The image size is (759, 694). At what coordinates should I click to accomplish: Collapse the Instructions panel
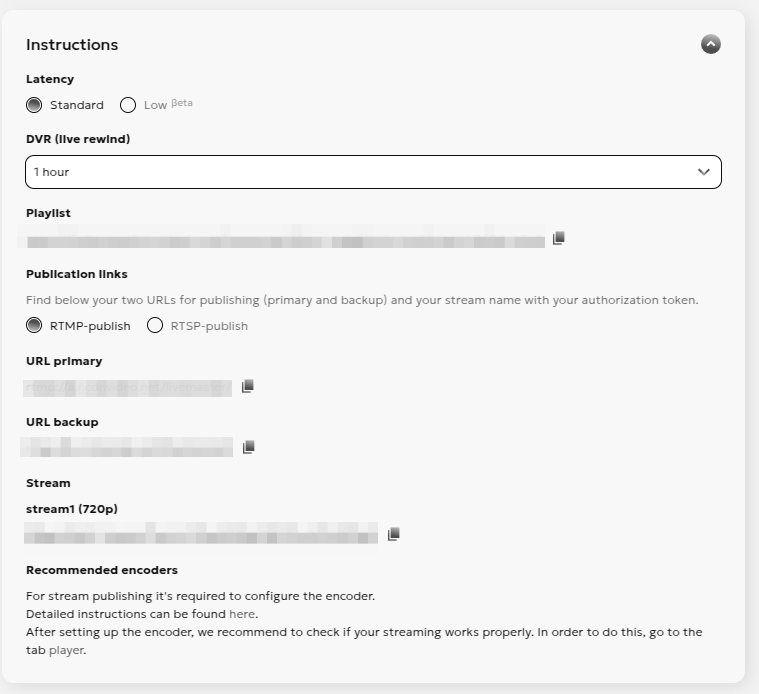(711, 44)
